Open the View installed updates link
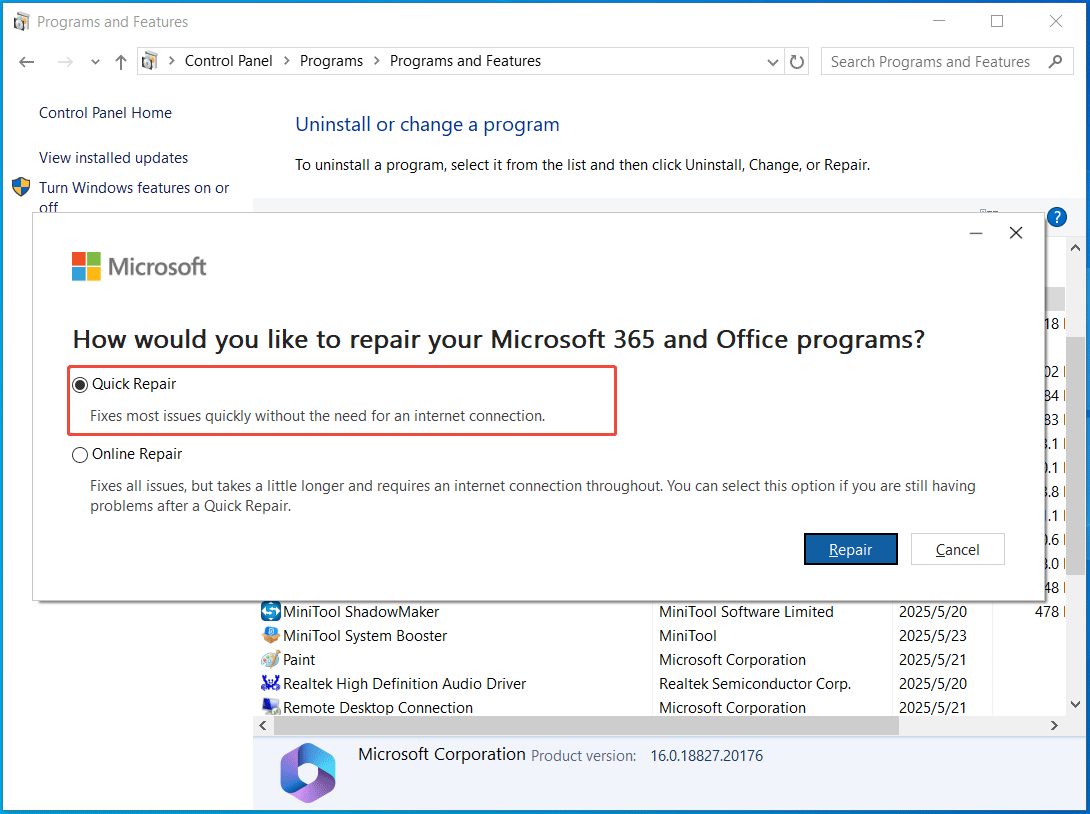 tap(112, 157)
